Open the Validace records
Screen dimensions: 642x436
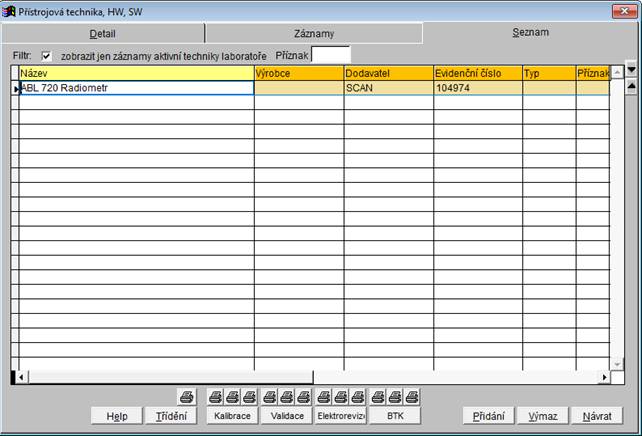click(287, 416)
